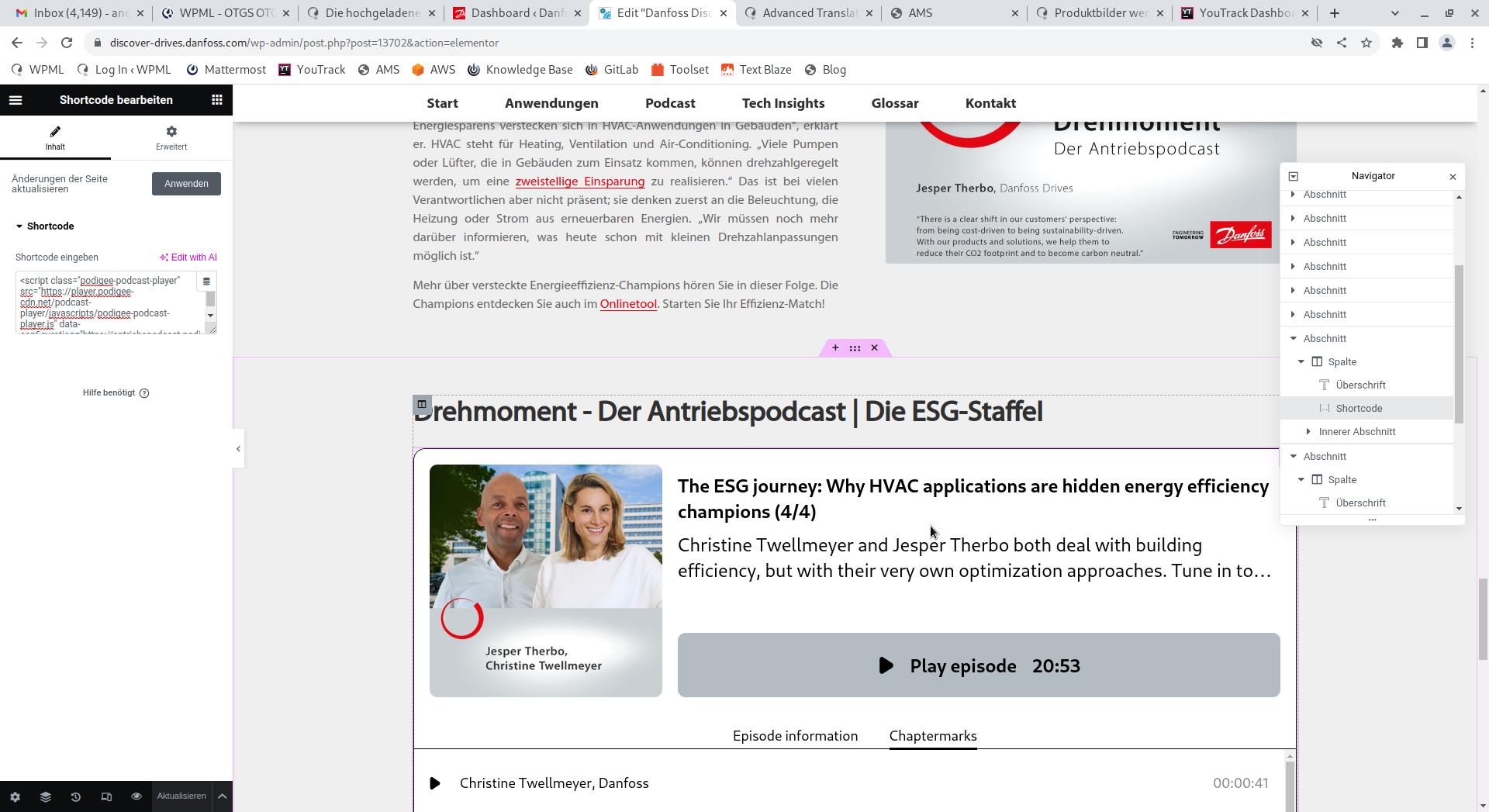This screenshot has height=812, width=1489.
Task: Click the browser address bar
Action: 698,43
